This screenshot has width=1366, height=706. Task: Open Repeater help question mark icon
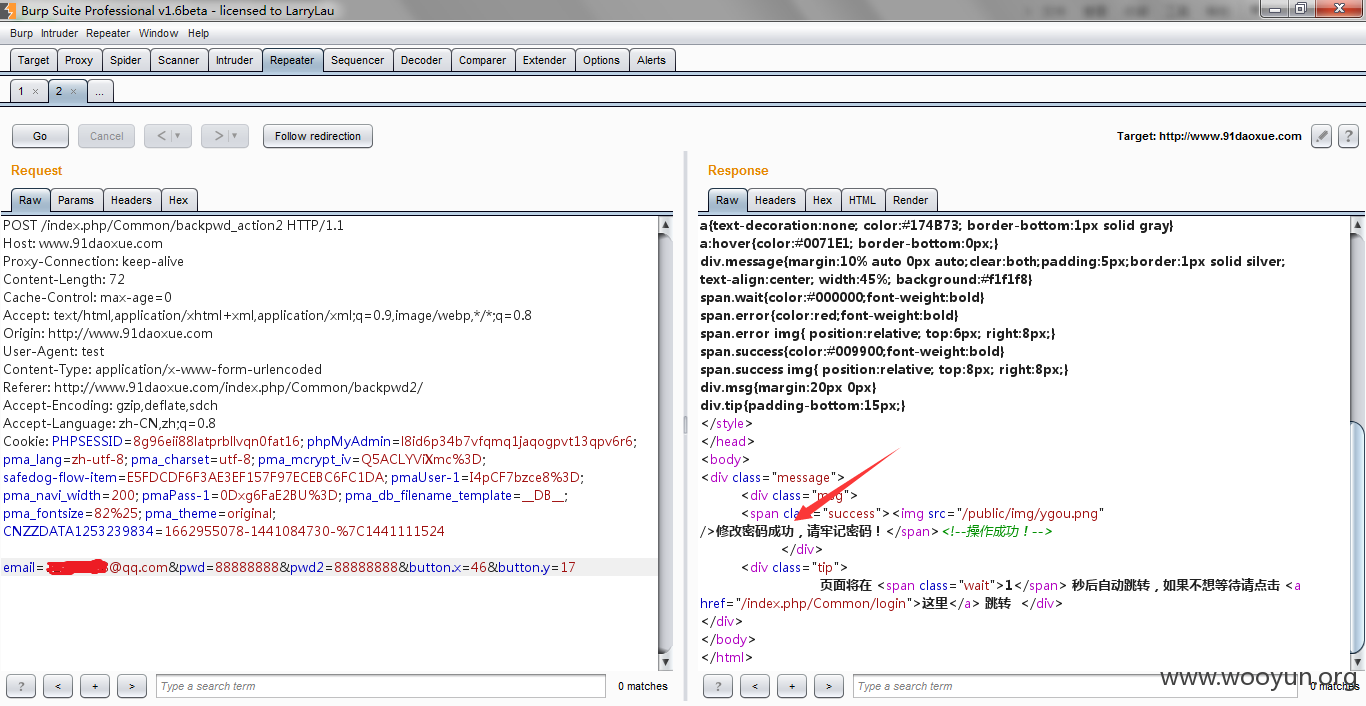(1348, 136)
